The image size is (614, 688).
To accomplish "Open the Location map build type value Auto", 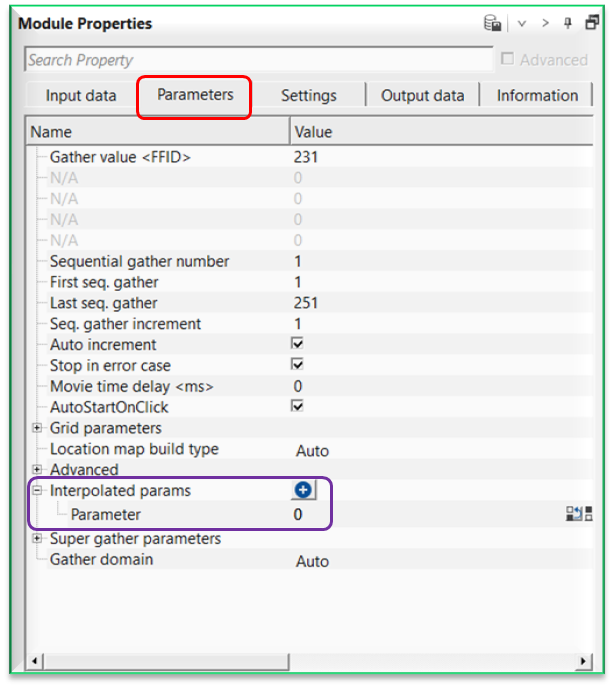I will [x=312, y=451].
